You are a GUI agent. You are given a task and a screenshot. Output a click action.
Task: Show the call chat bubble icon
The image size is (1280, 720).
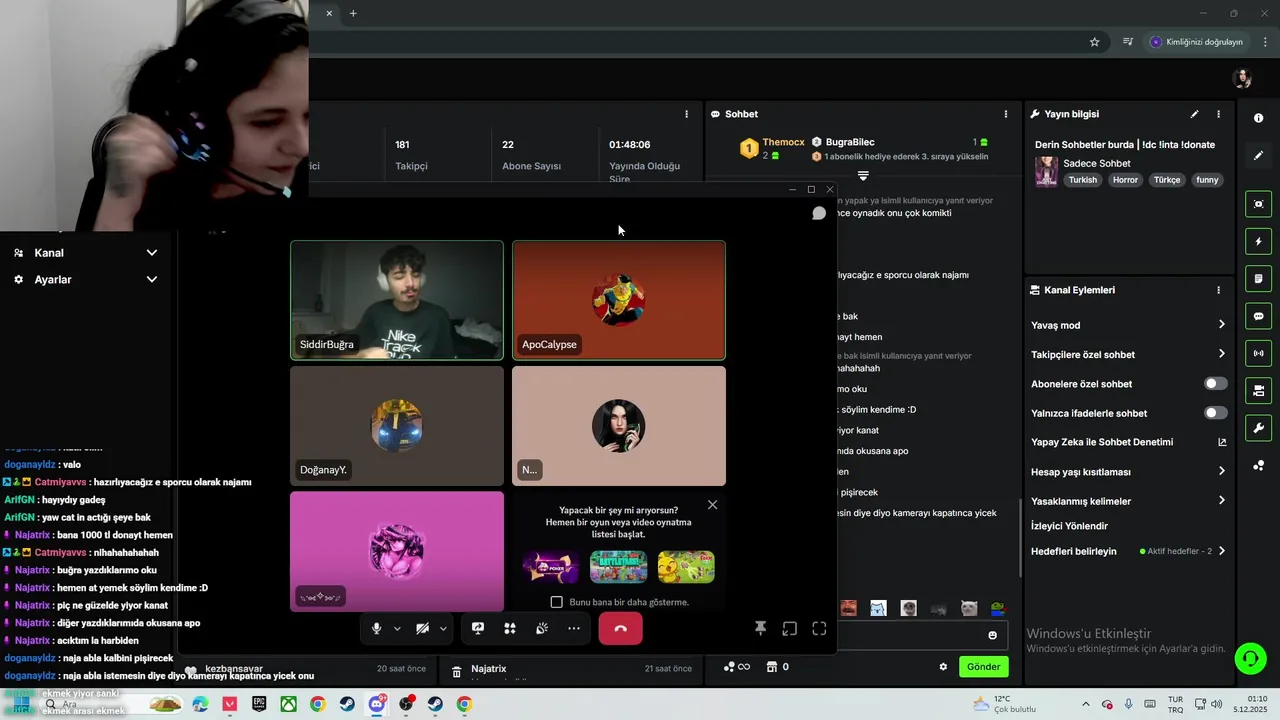(819, 213)
